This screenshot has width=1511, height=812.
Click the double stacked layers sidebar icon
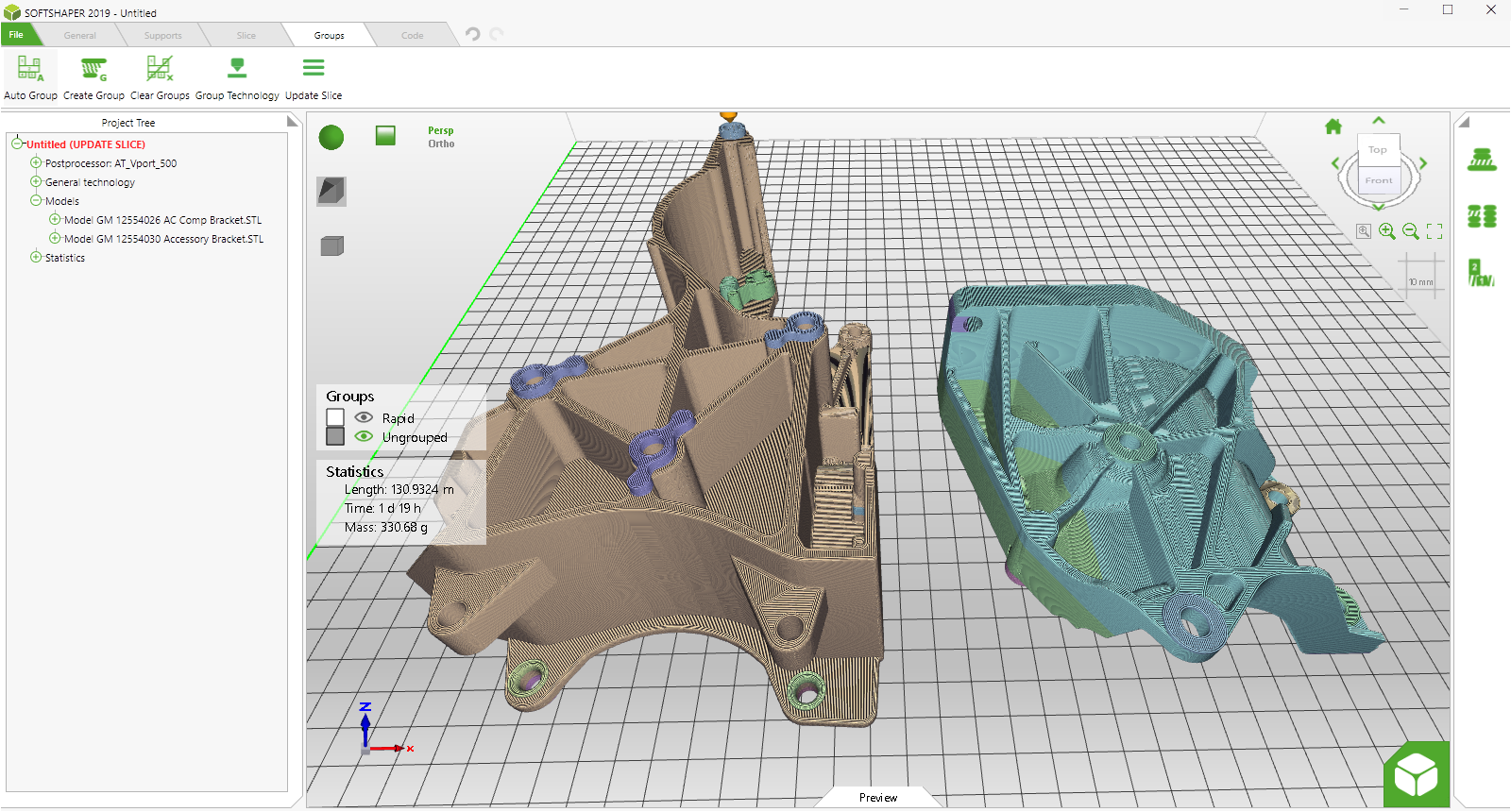pyautogui.click(x=1482, y=216)
